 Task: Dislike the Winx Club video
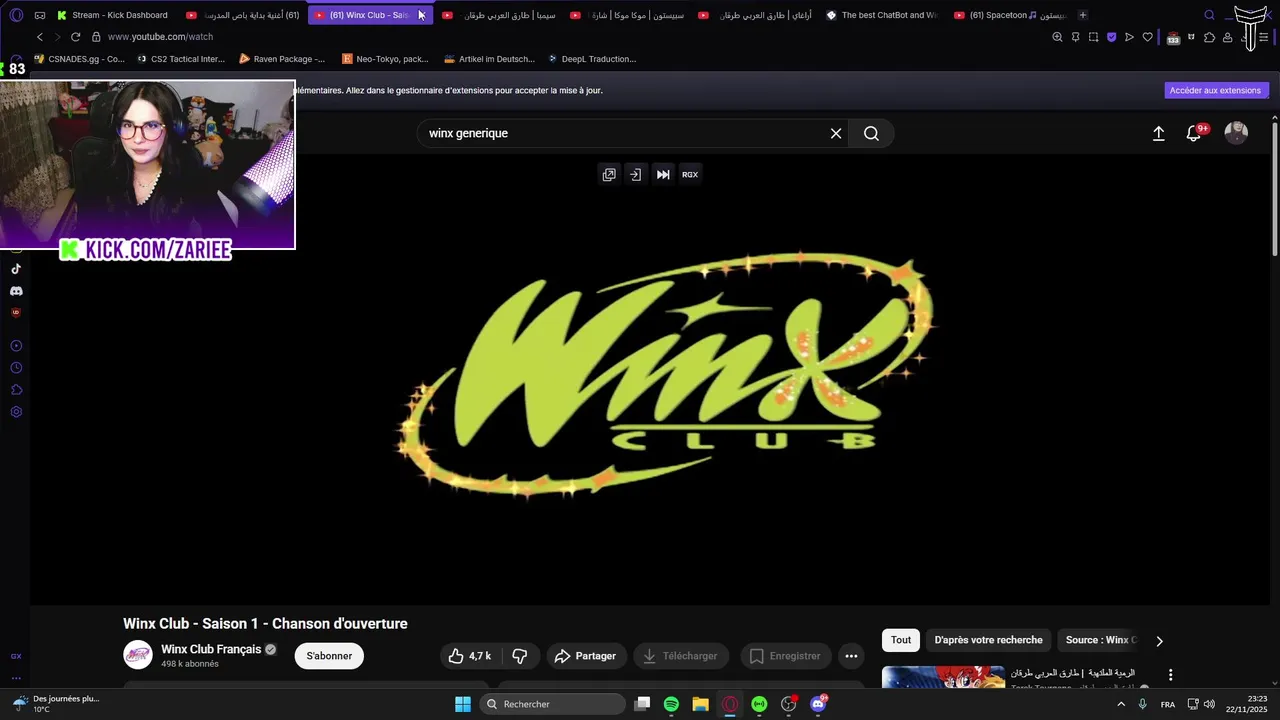point(519,656)
